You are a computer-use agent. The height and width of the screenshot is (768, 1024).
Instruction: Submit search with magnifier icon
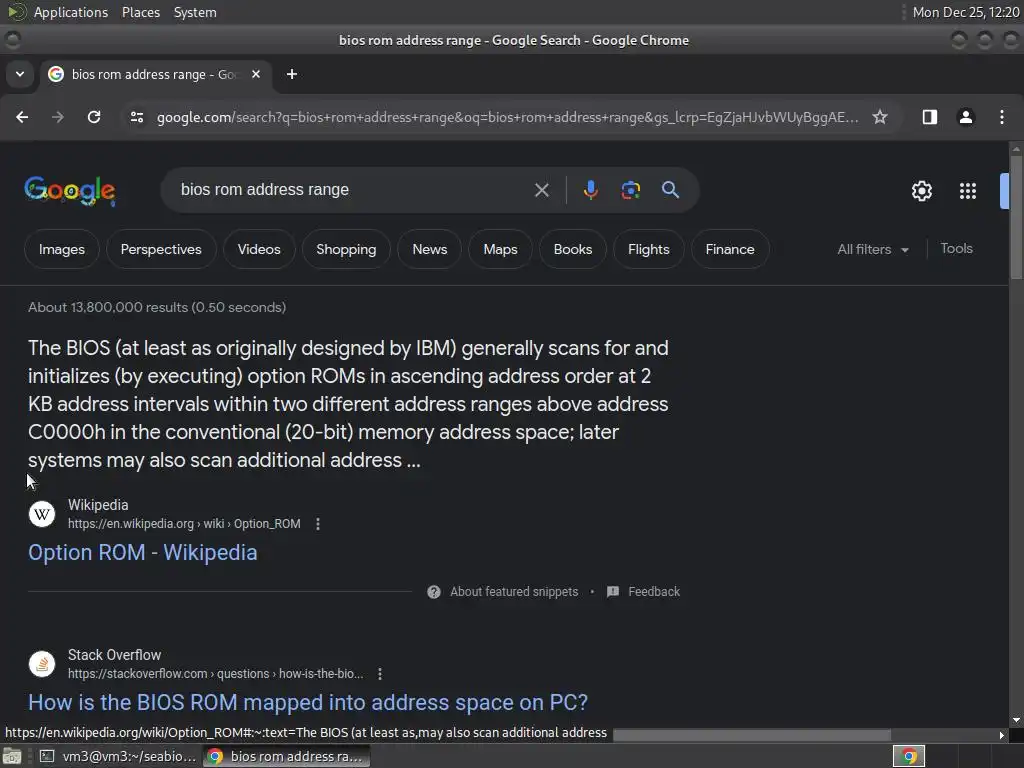670,190
